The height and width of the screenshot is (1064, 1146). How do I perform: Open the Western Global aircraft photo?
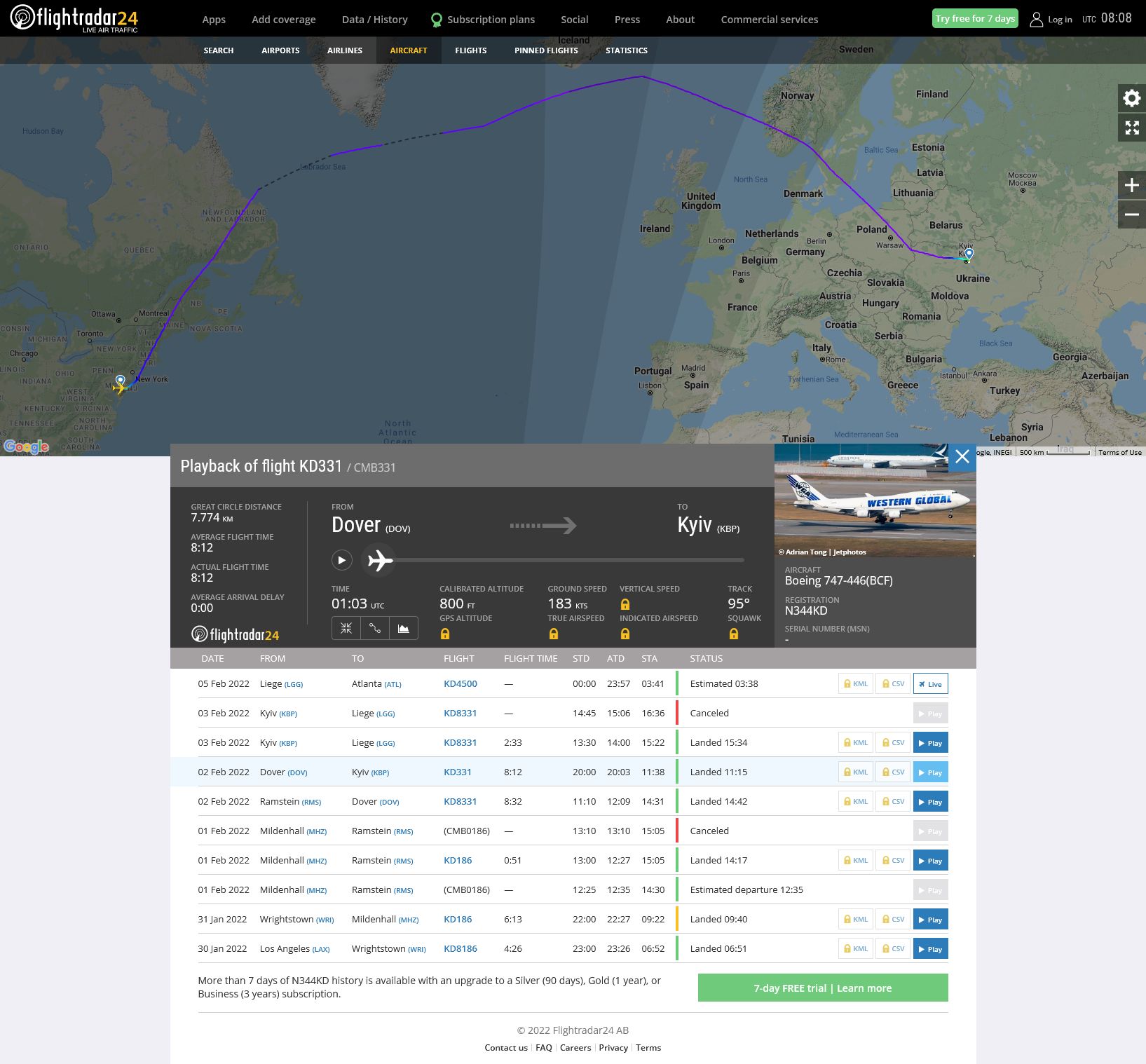coord(875,500)
